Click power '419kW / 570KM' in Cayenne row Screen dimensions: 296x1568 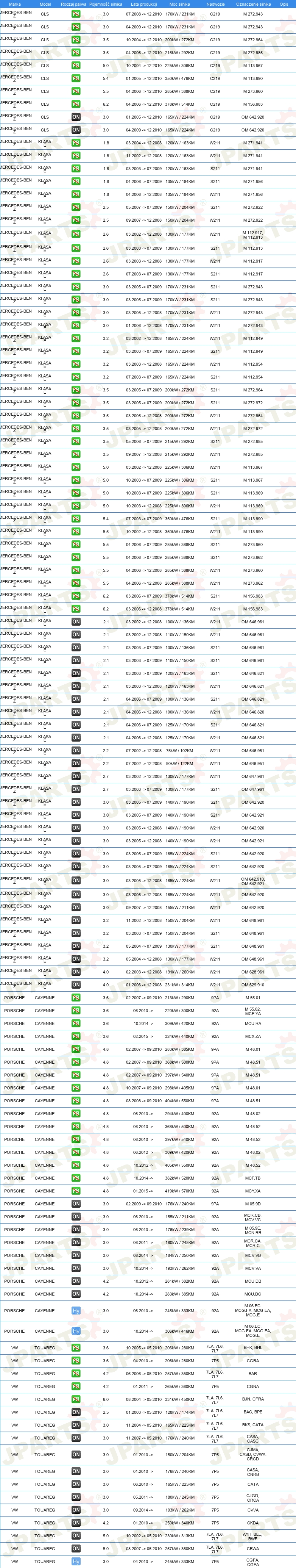click(x=180, y=1191)
